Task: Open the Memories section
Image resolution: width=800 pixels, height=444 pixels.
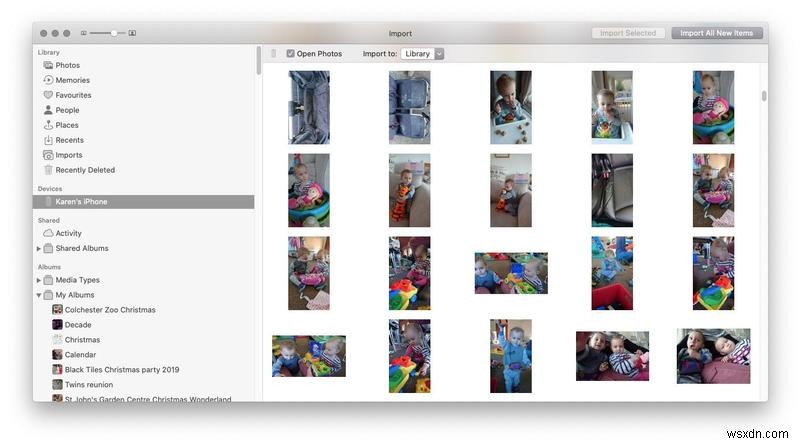Action: pos(72,80)
